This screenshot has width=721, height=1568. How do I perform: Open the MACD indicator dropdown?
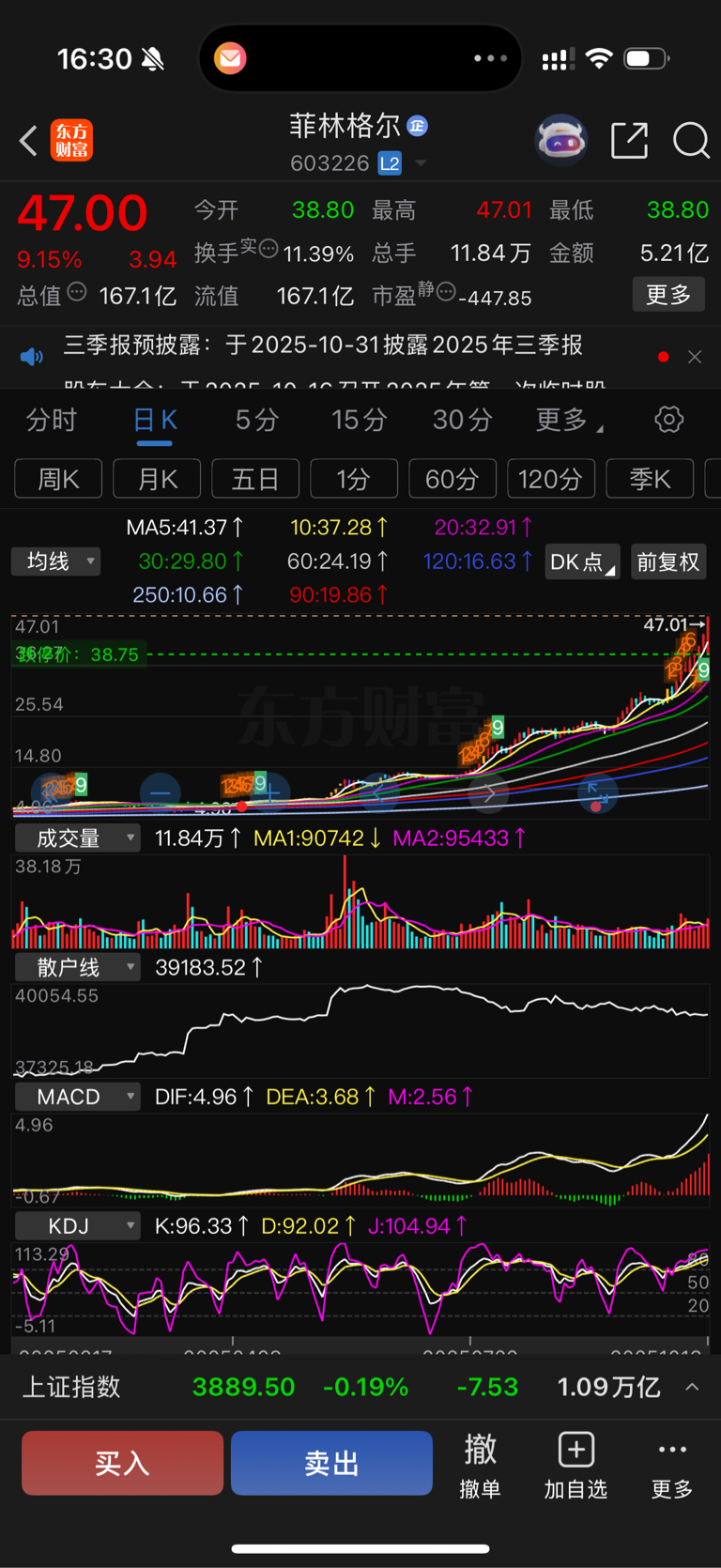[77, 1097]
